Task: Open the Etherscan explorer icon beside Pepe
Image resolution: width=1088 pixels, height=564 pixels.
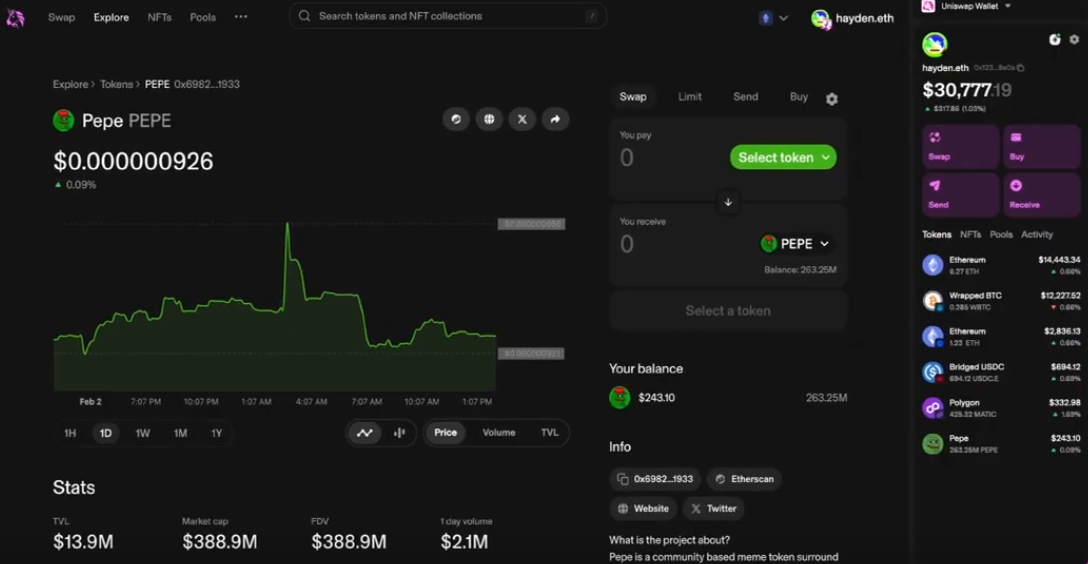Action: click(x=456, y=119)
